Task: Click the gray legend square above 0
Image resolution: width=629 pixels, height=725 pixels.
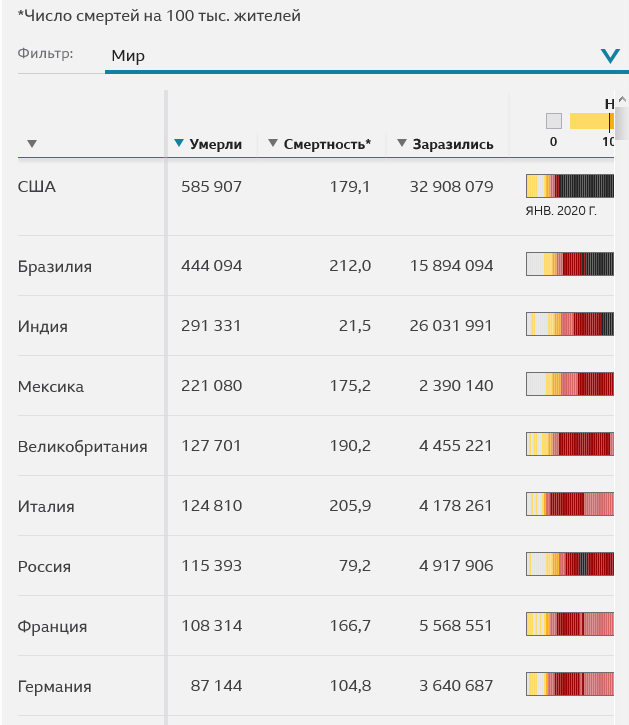Action: [554, 121]
